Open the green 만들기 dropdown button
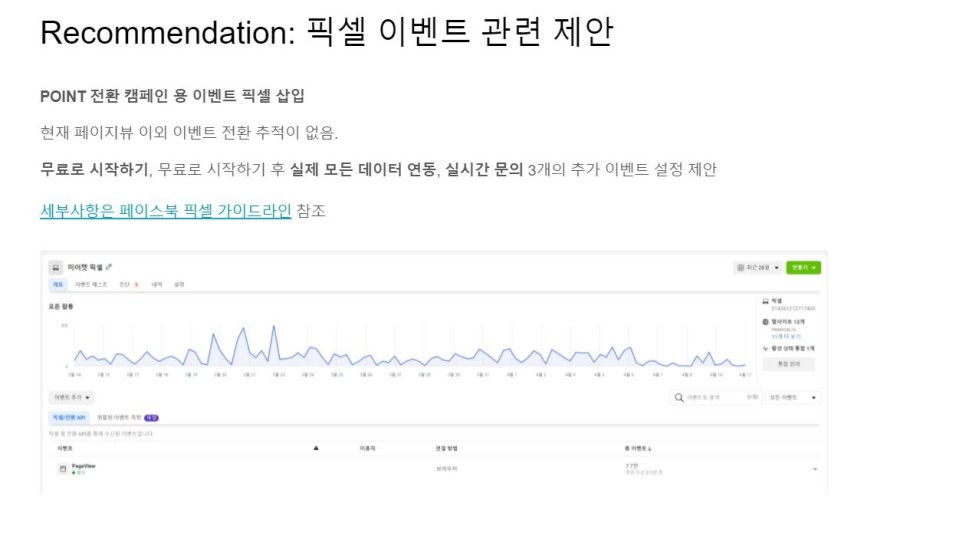Viewport: 966px width, 539px height. click(803, 267)
